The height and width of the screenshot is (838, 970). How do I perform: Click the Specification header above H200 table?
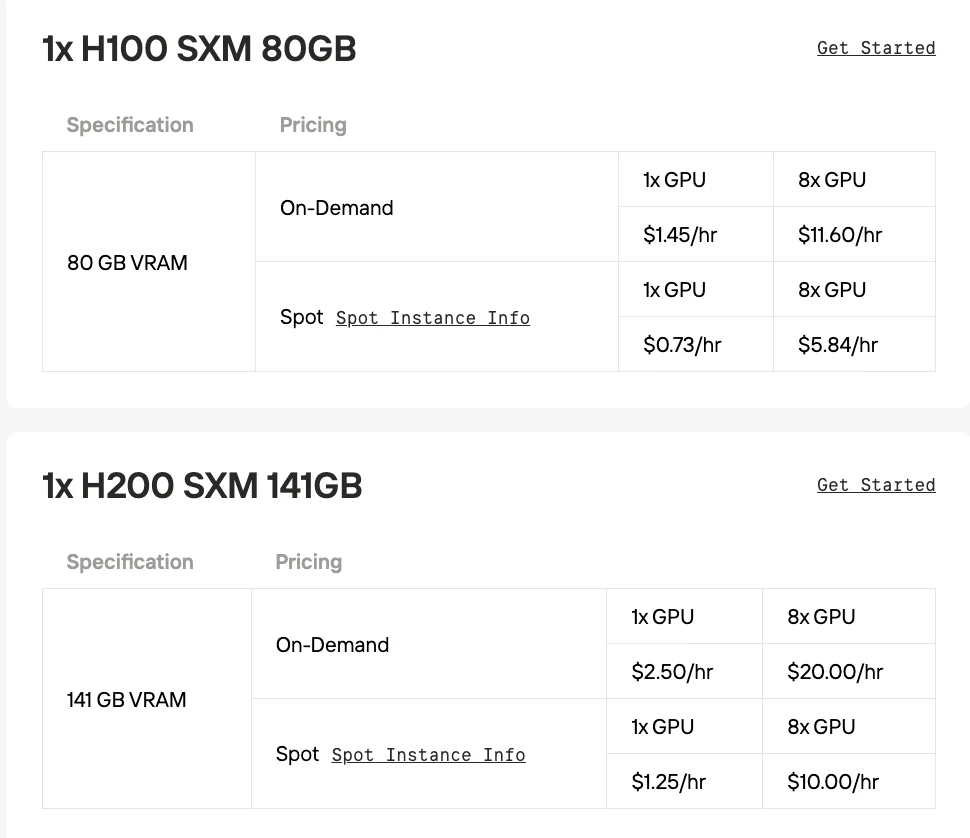point(130,562)
